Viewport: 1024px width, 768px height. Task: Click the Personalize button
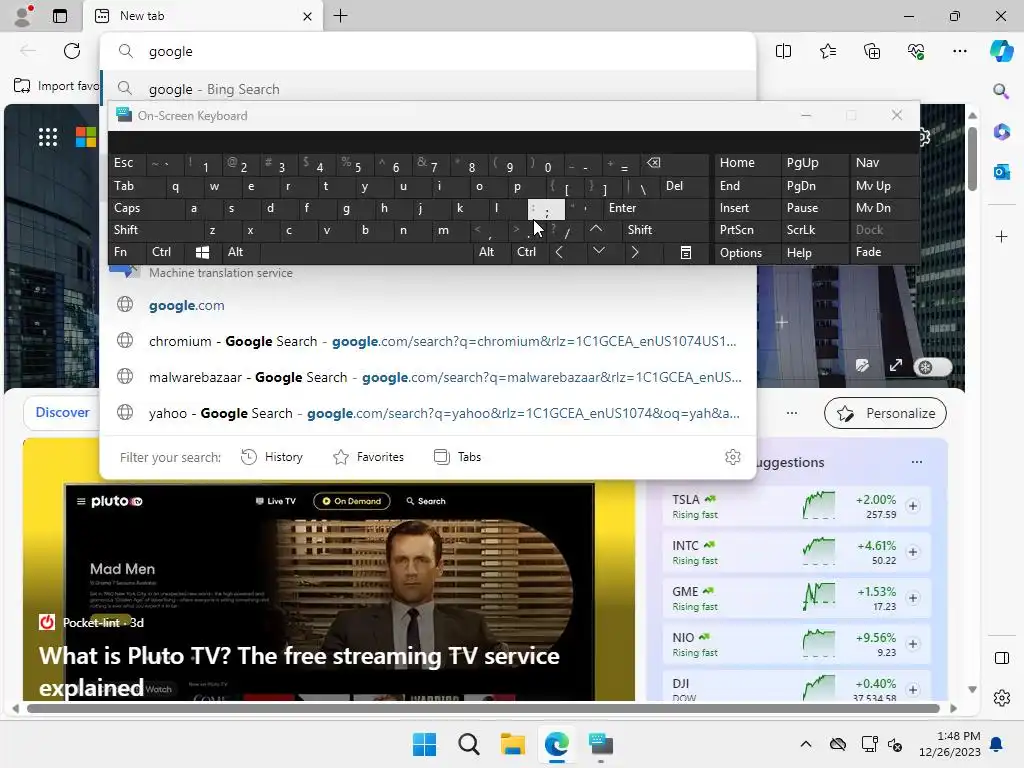(x=886, y=413)
